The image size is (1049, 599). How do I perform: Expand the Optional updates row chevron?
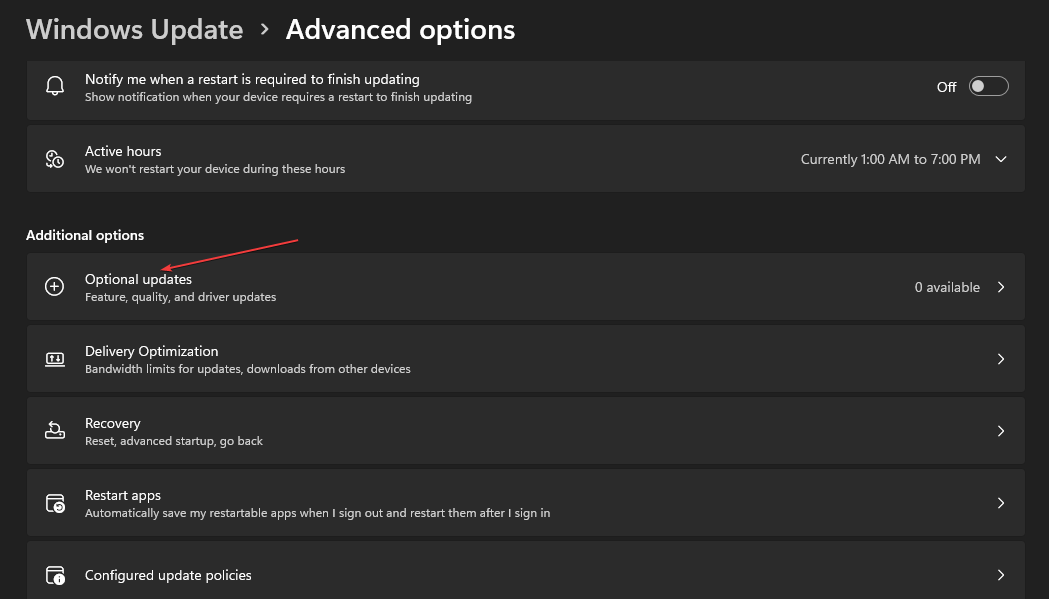point(1000,286)
